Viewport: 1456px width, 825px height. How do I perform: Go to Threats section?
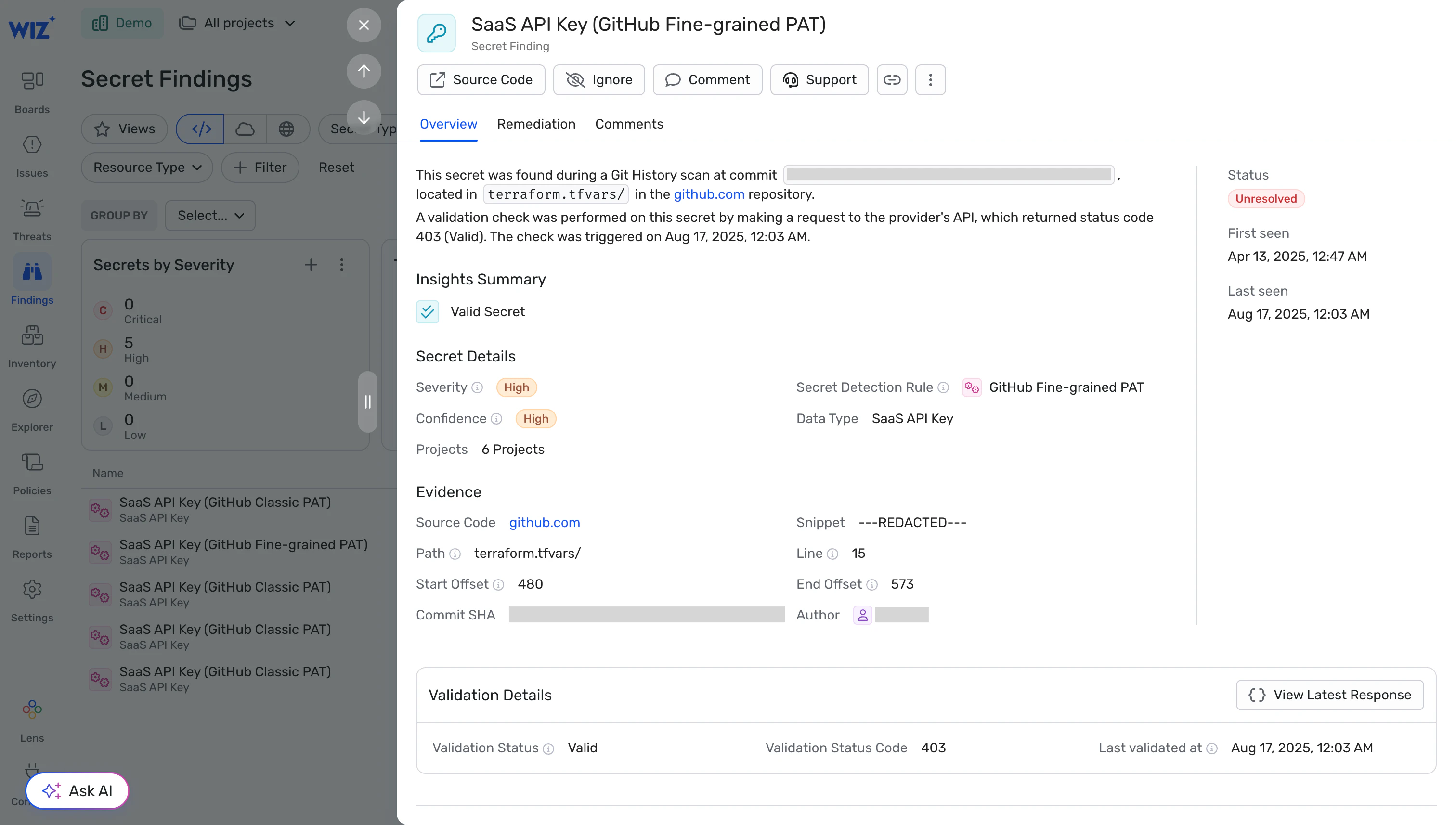[32, 219]
